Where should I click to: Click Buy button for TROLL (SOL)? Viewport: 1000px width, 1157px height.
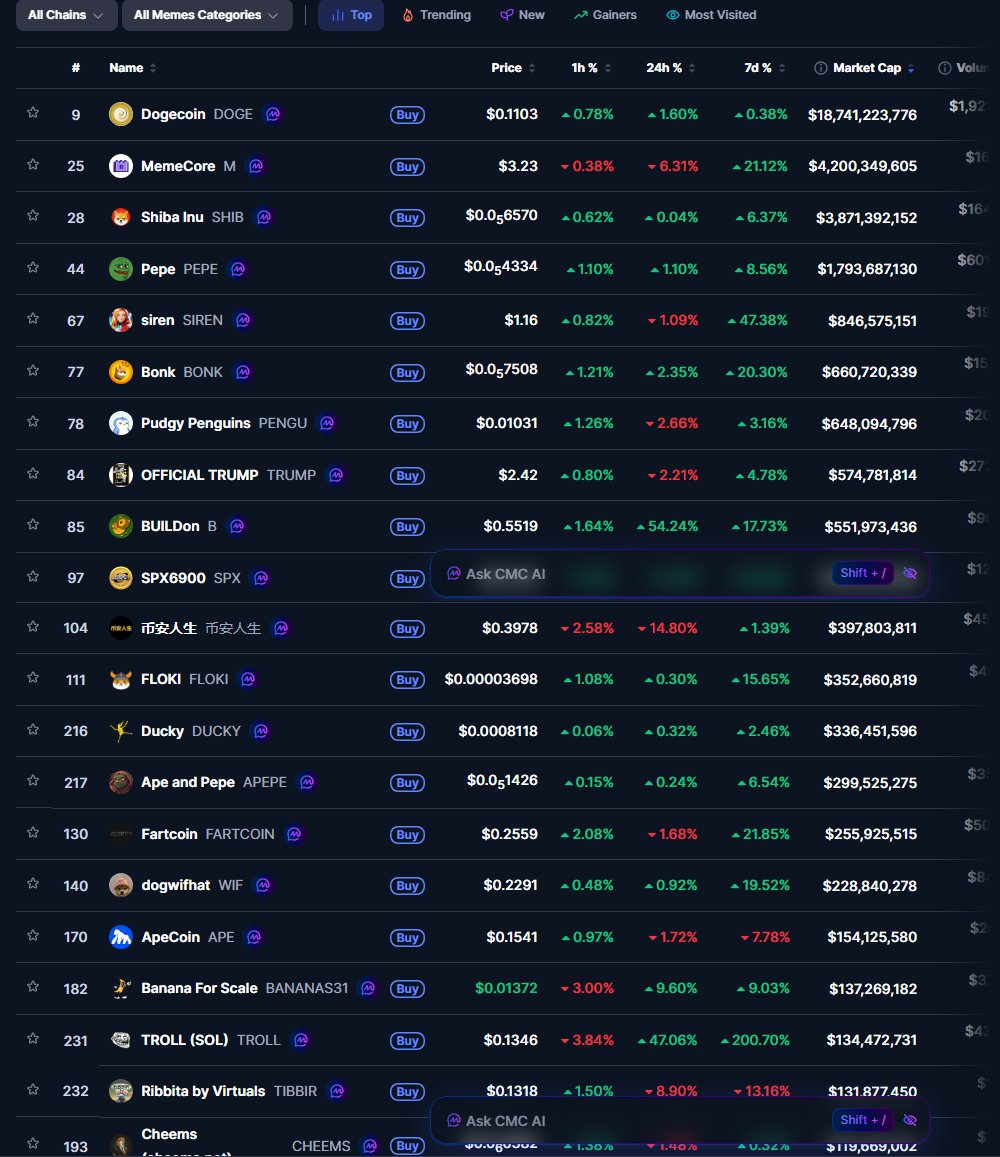click(407, 1040)
